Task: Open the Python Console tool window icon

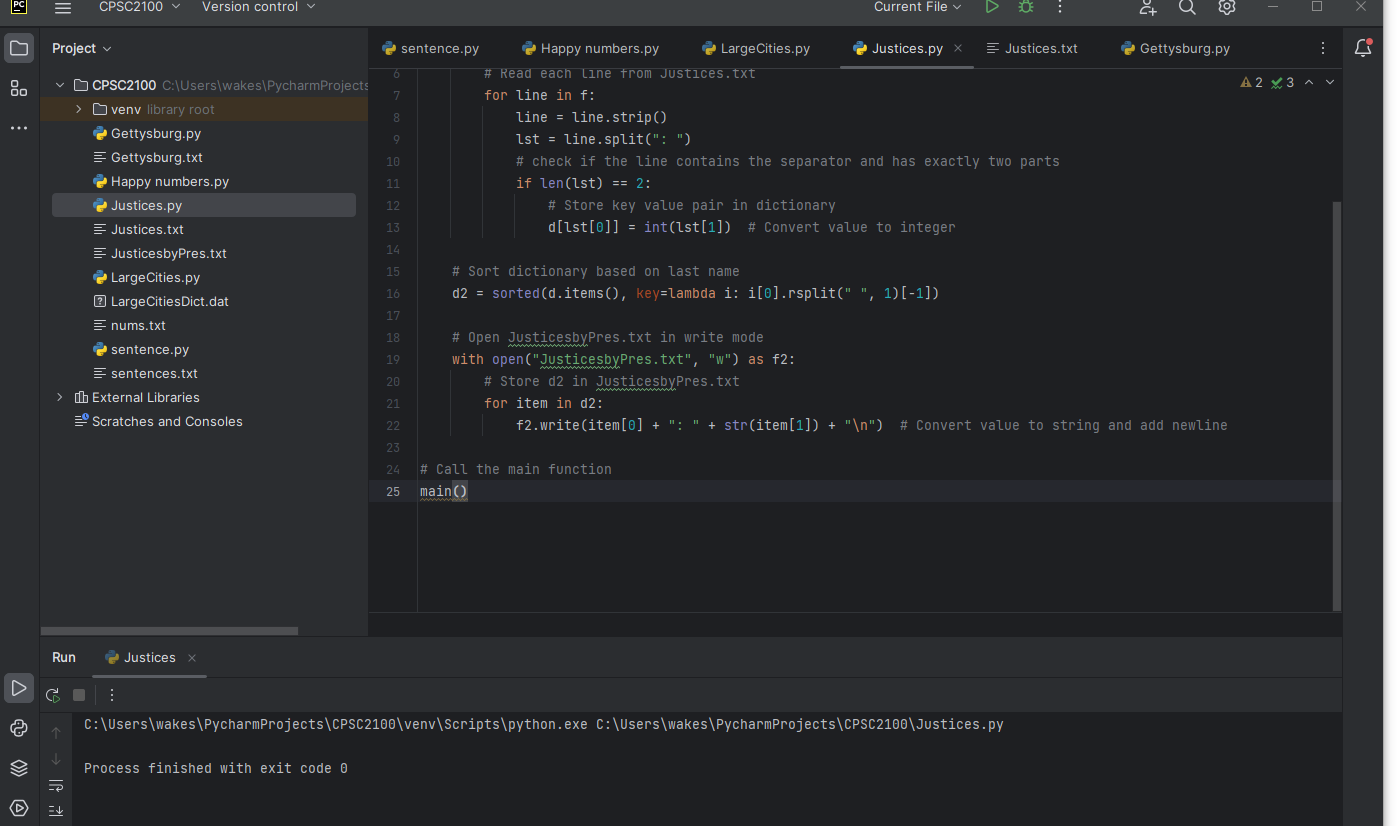Action: (18, 729)
